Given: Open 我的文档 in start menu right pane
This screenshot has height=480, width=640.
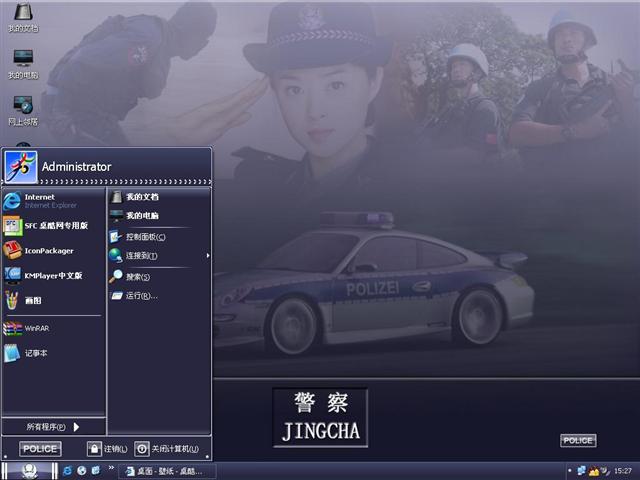Looking at the screenshot, I should point(159,197).
